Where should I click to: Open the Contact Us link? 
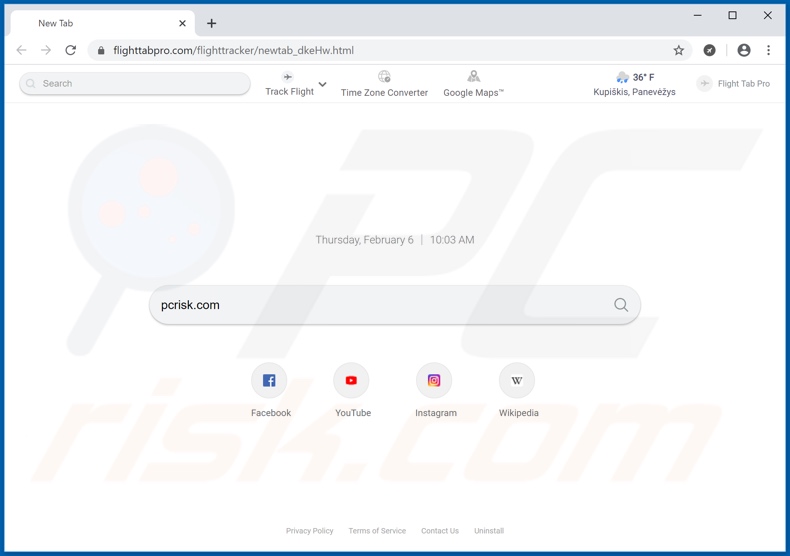[x=440, y=531]
